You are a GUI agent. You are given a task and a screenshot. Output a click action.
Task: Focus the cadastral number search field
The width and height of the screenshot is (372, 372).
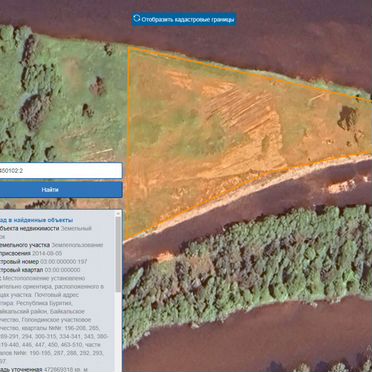pos(61,171)
